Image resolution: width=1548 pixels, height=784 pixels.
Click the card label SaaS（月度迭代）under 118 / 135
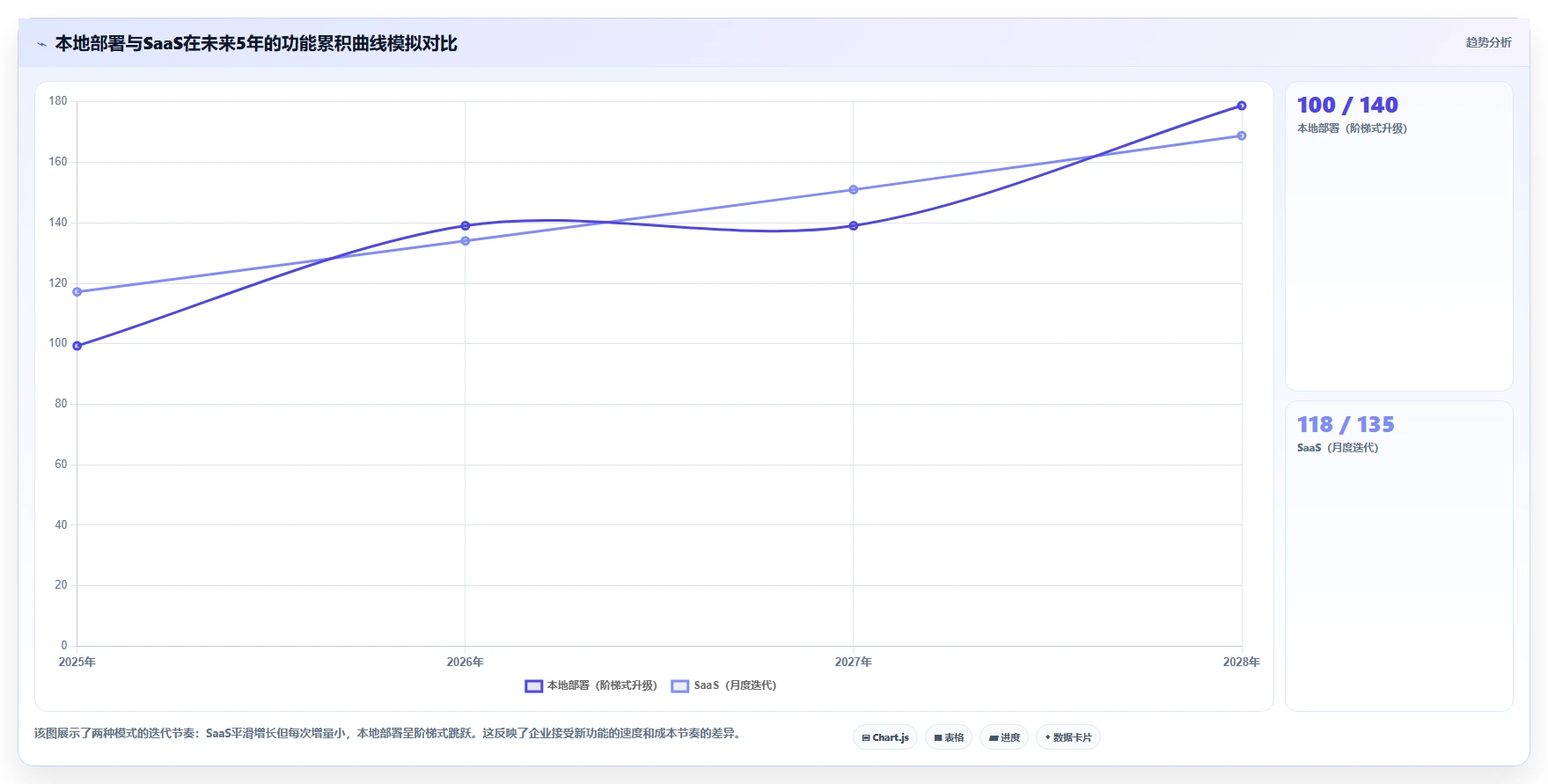tap(1338, 448)
